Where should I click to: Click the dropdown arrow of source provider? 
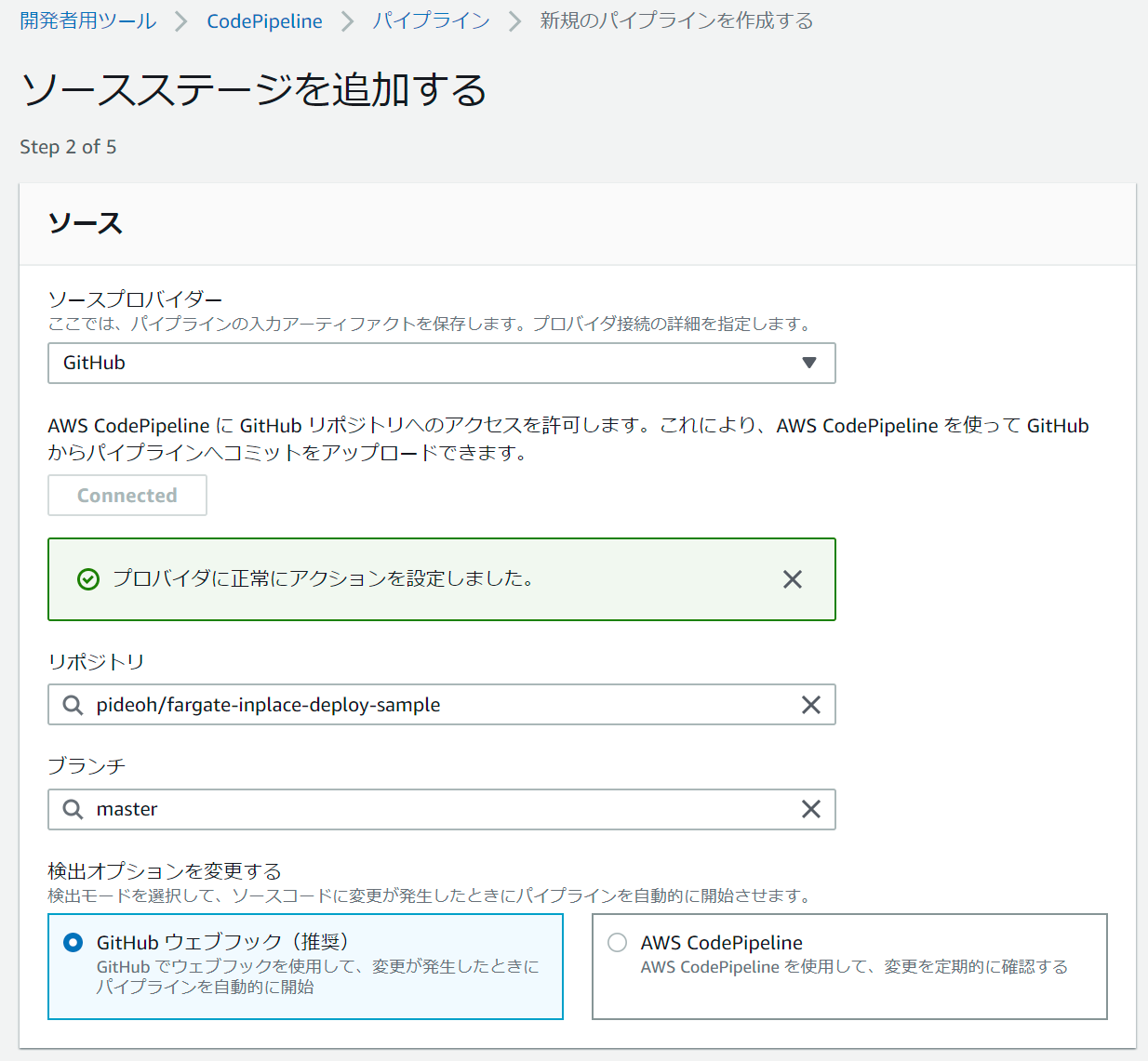809,363
